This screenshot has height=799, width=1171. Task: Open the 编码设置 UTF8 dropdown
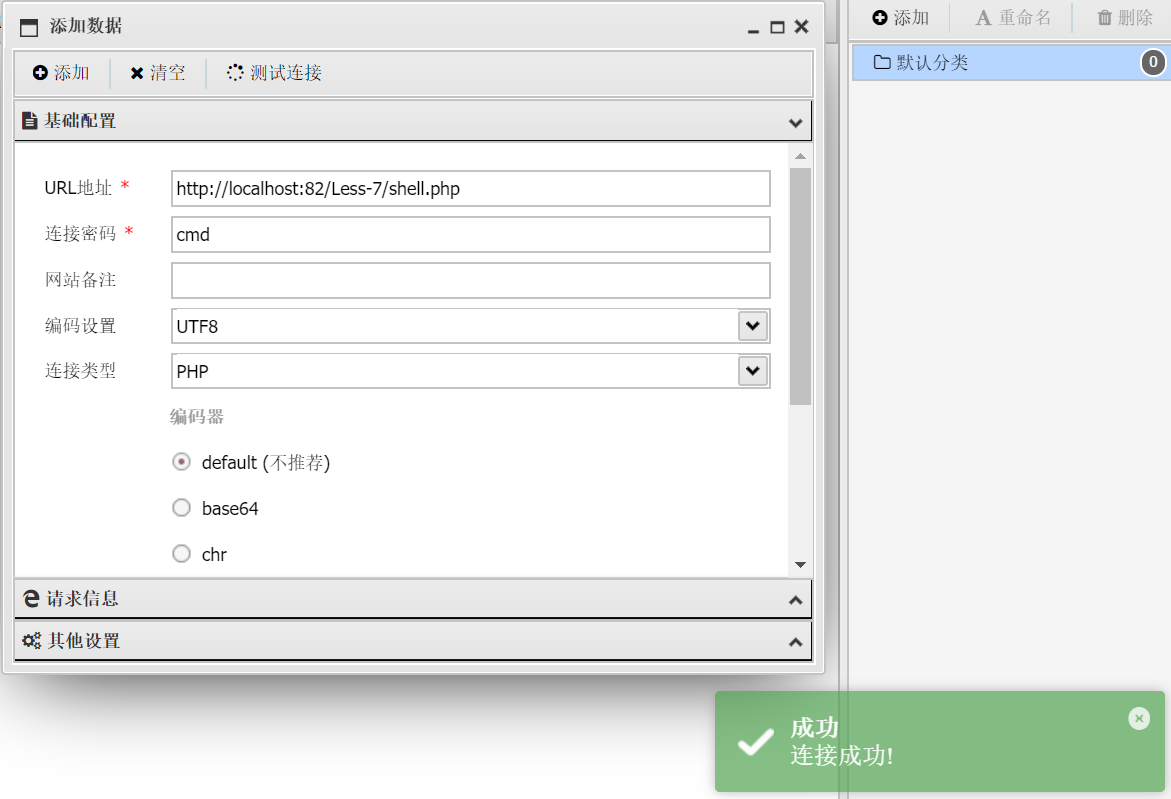752,326
